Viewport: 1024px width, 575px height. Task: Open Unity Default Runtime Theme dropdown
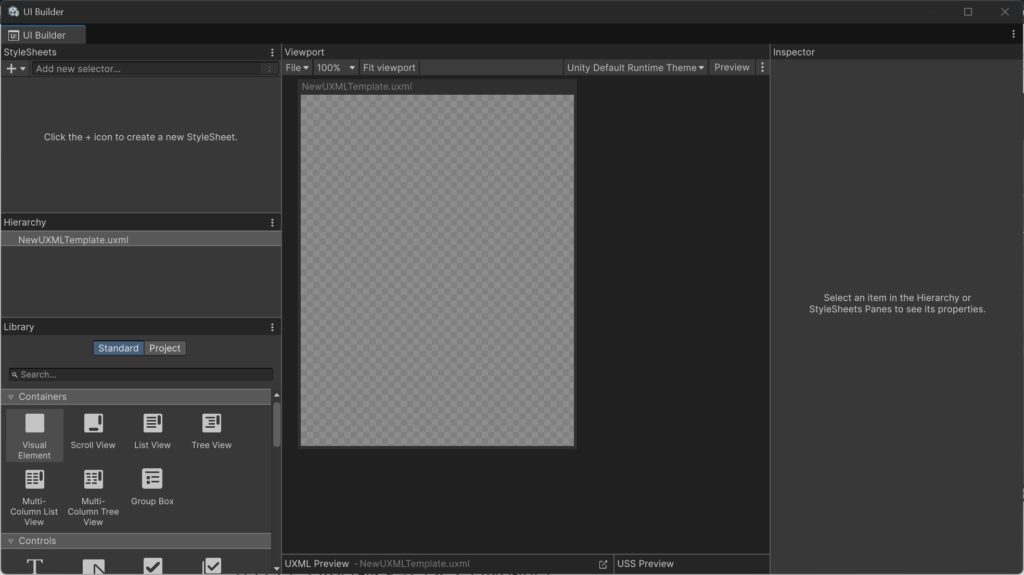pyautogui.click(x=635, y=68)
